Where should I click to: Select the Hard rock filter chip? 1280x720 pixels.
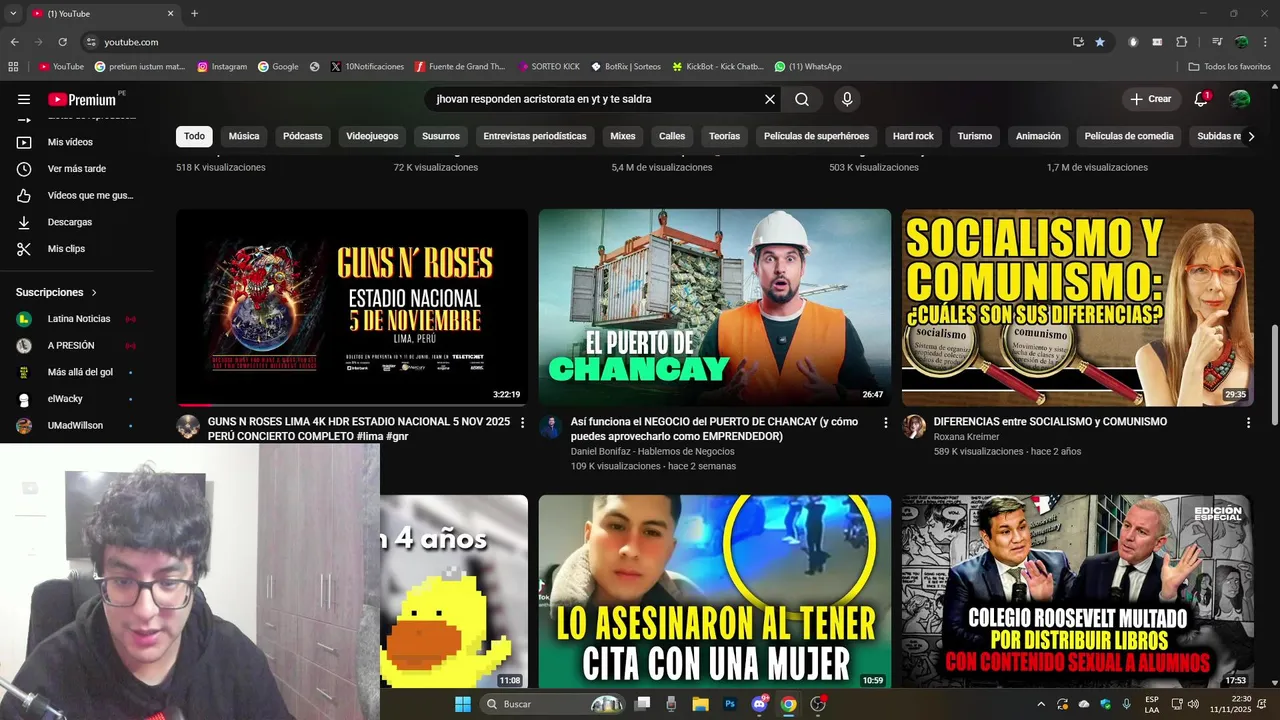point(913,136)
